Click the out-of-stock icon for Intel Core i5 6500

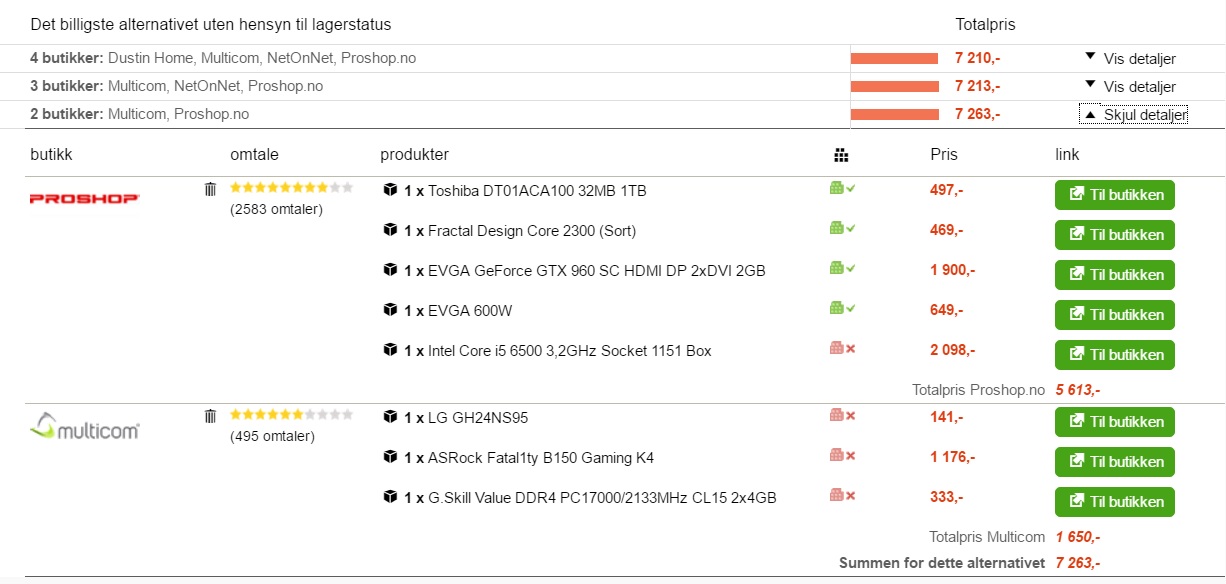coord(842,348)
